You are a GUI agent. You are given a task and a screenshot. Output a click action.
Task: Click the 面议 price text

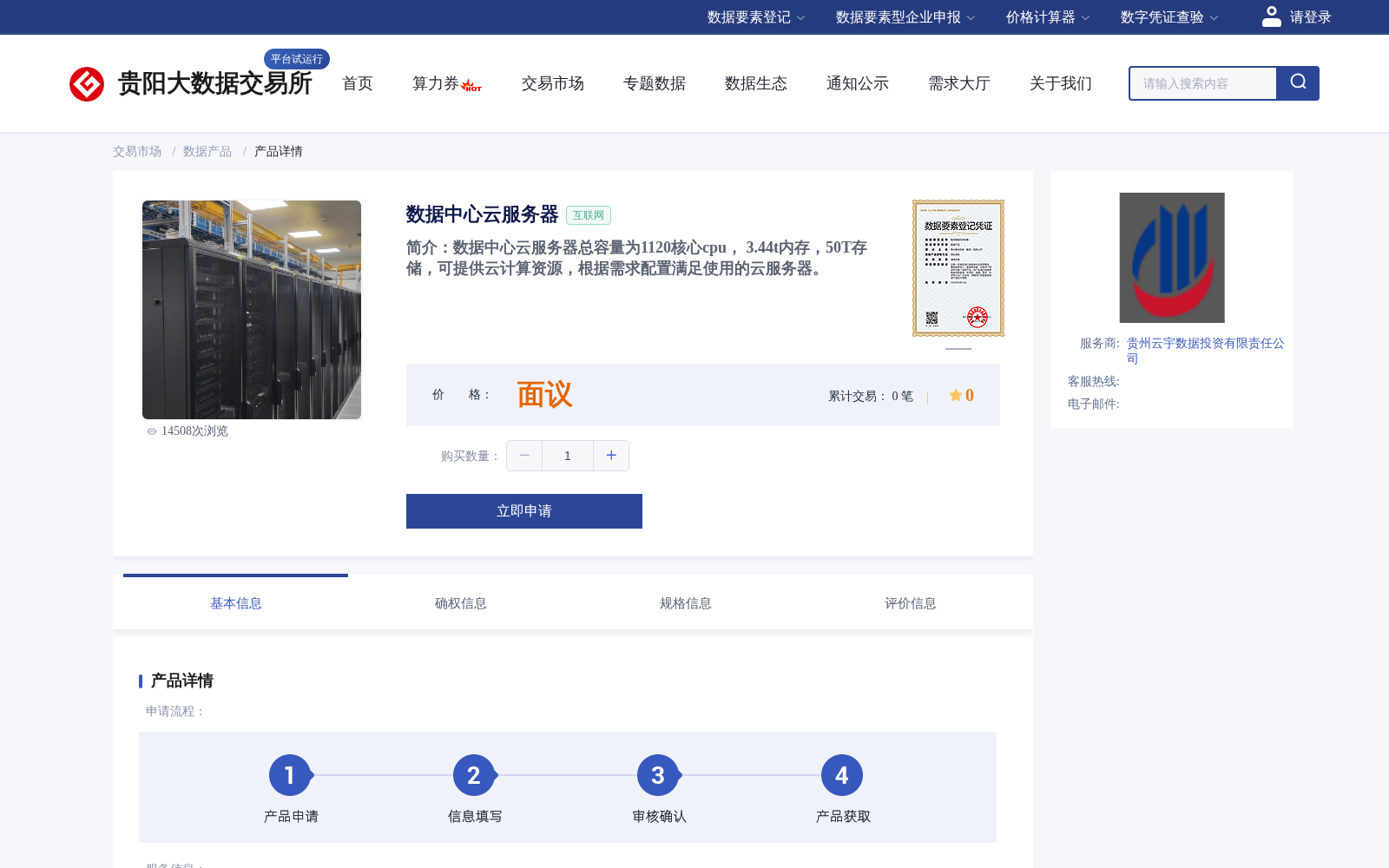coord(545,395)
